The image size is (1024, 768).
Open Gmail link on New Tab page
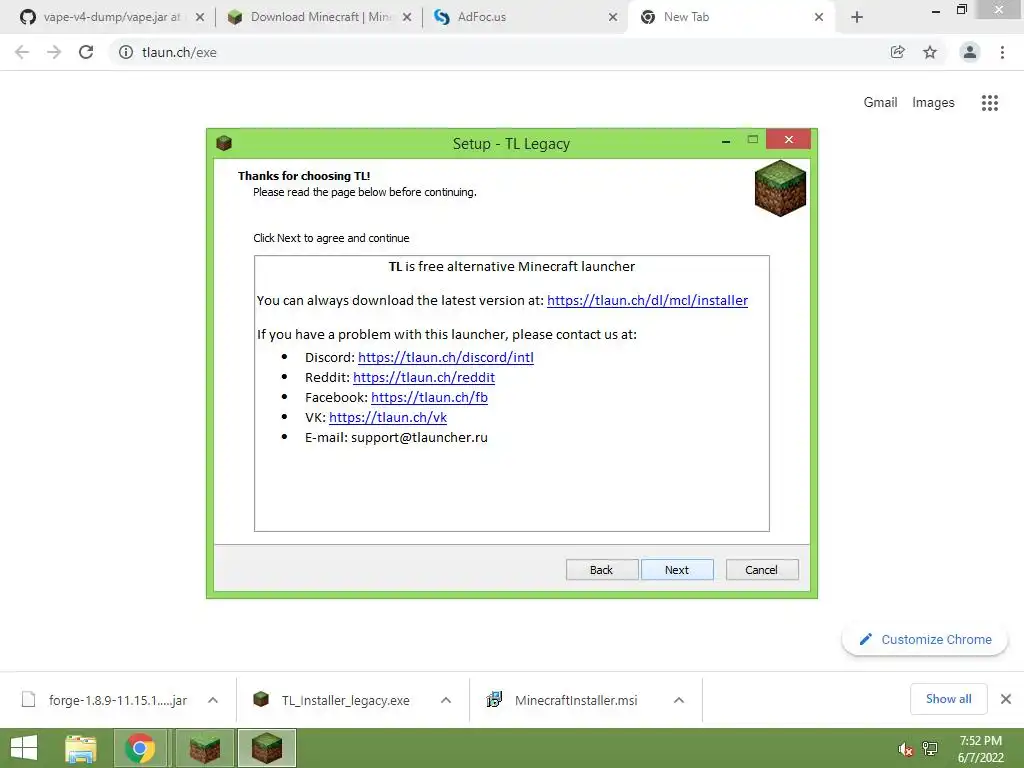click(880, 103)
